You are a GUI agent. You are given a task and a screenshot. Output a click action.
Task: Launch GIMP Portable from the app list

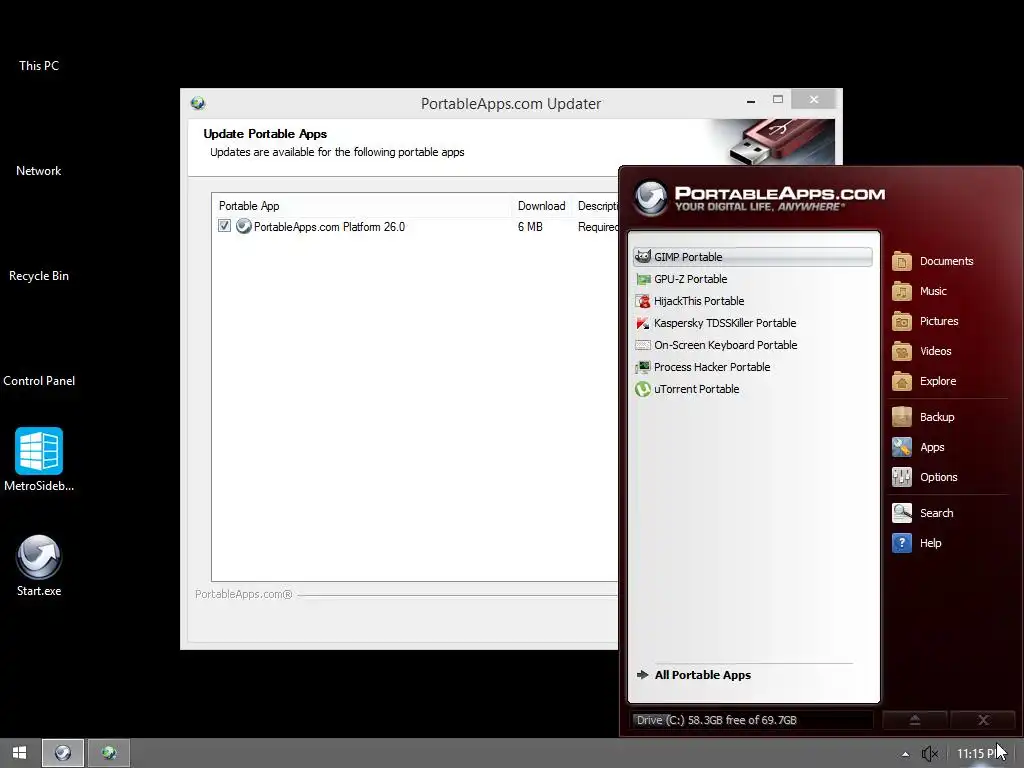tap(752, 257)
